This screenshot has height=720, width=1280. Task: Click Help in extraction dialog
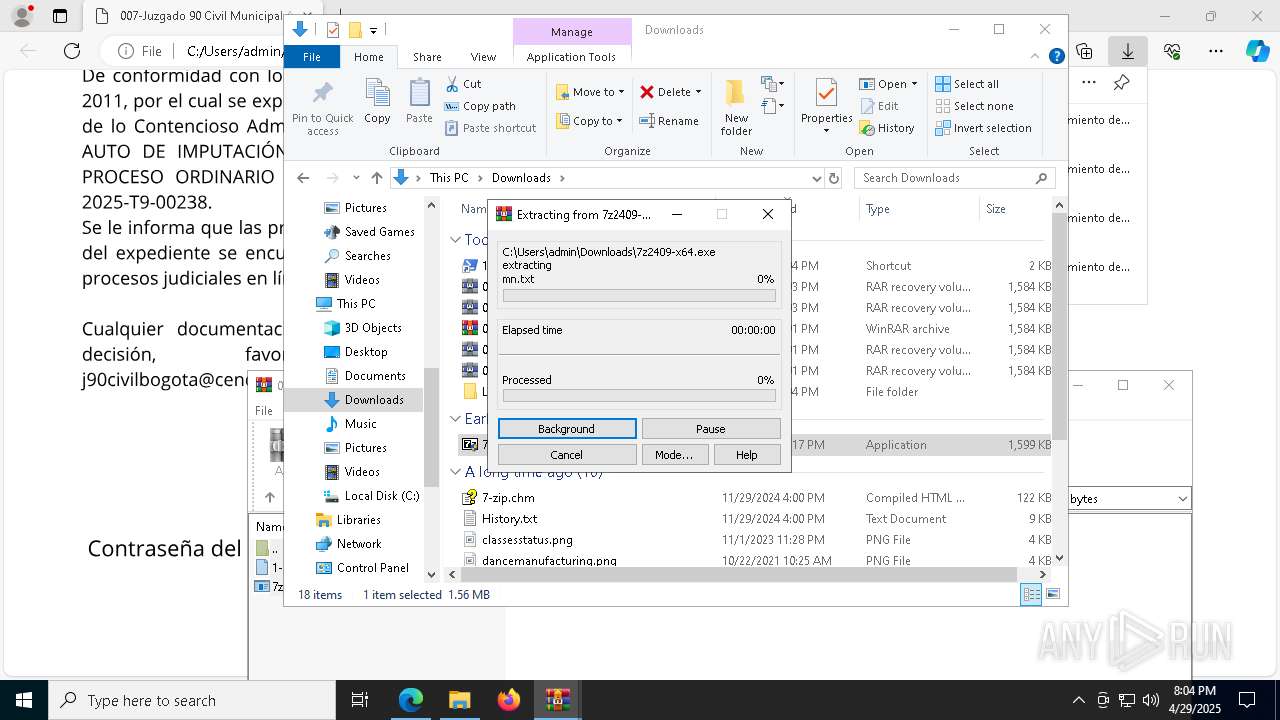click(747, 454)
